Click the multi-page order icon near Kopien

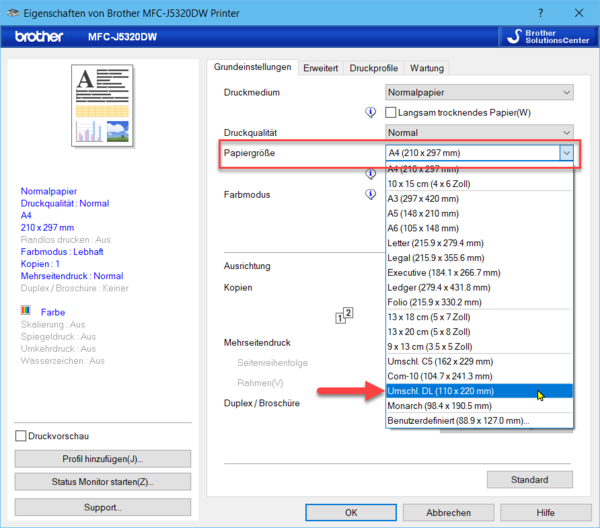[344, 316]
